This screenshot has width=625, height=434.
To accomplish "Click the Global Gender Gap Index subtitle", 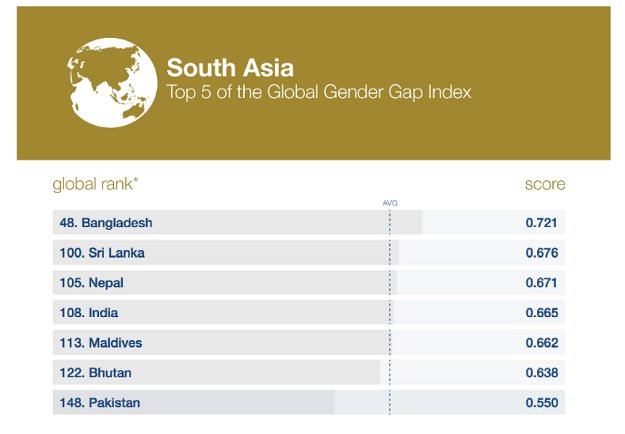I will tap(319, 92).
